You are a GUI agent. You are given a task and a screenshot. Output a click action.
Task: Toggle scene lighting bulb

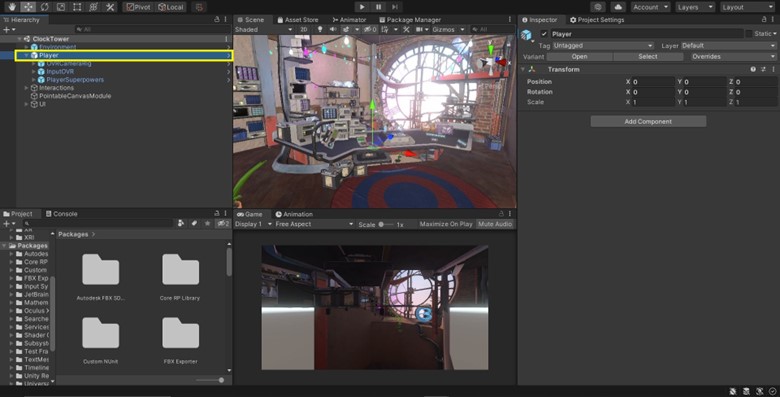[320, 29]
